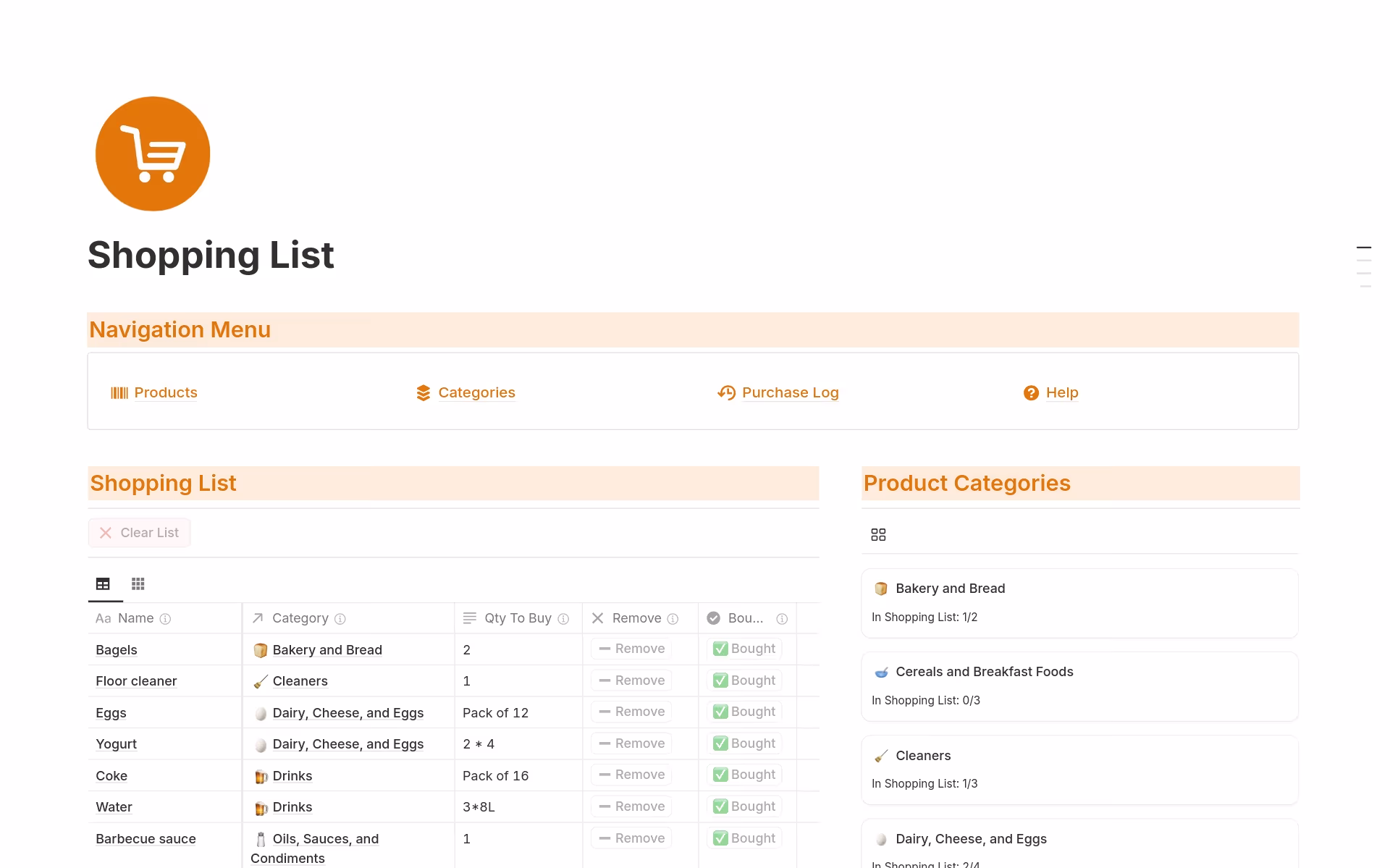This screenshot has width=1390, height=868.
Task: Open the Cereals and Breakfast Foods card
Action: tap(984, 672)
